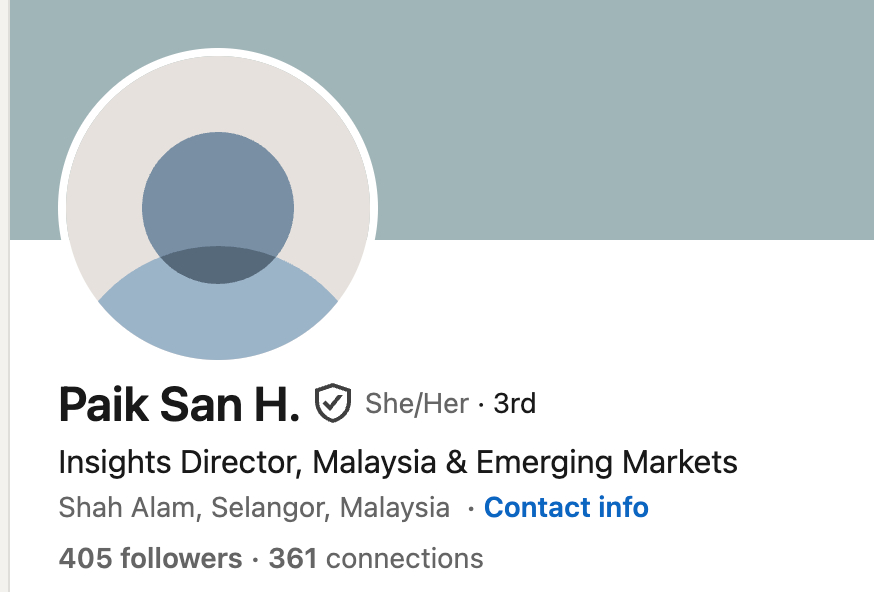Click Malaysia in the location line
Screen dimensions: 874x592
[395, 508]
